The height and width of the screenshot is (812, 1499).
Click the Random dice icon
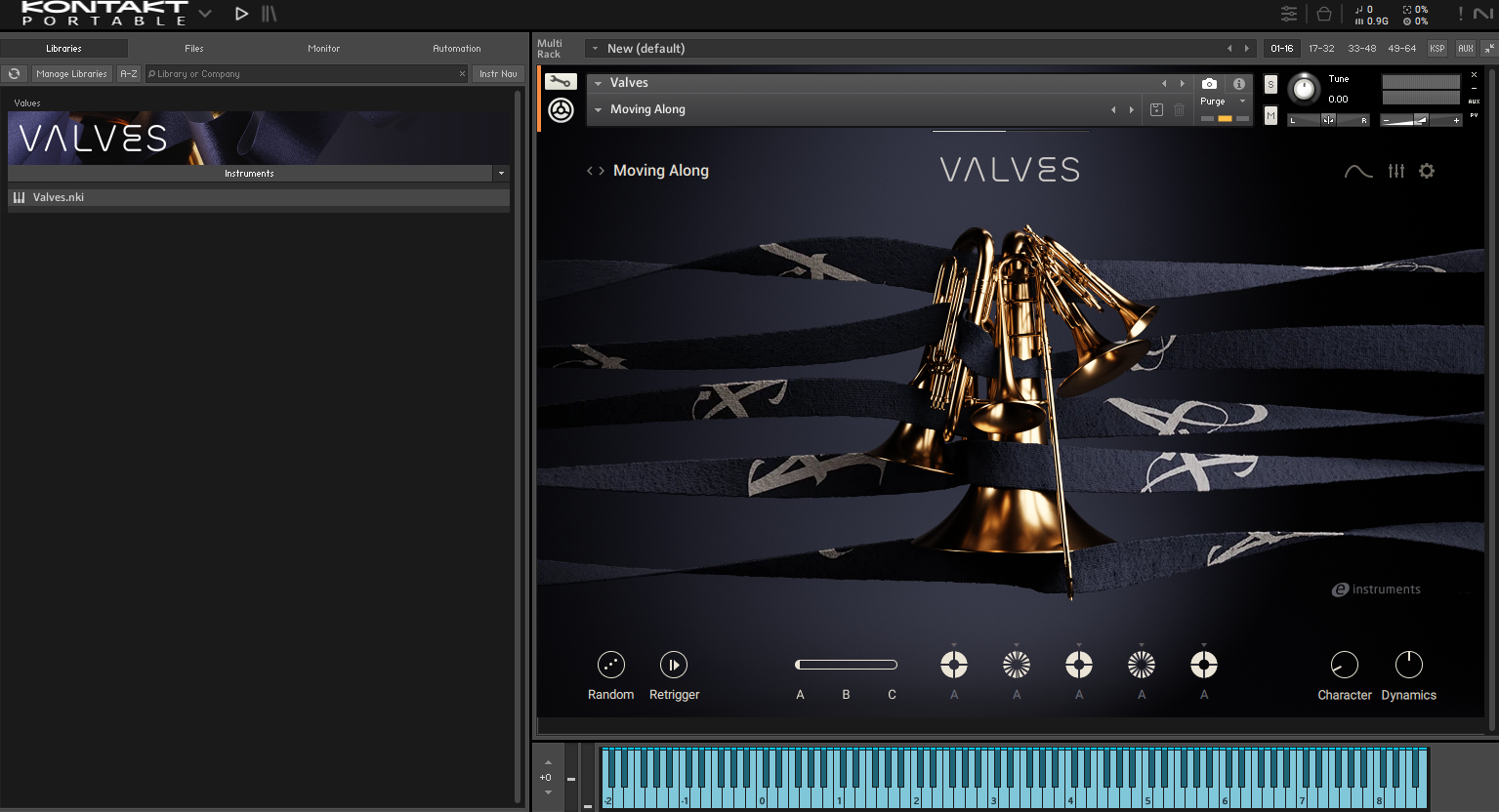[610, 665]
